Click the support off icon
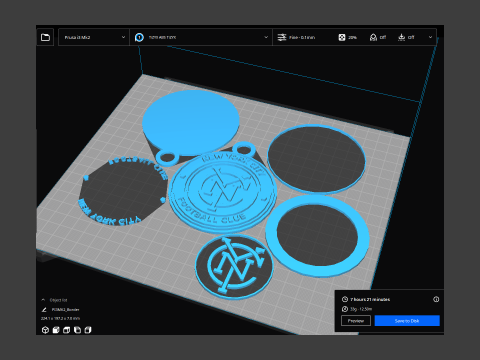 (373, 37)
